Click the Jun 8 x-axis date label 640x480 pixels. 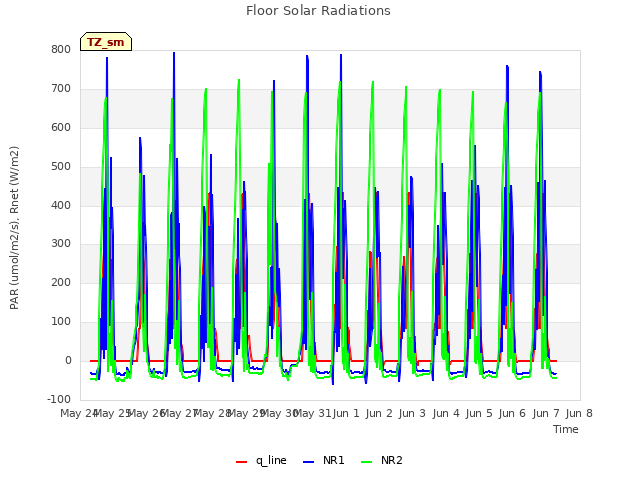tap(579, 413)
